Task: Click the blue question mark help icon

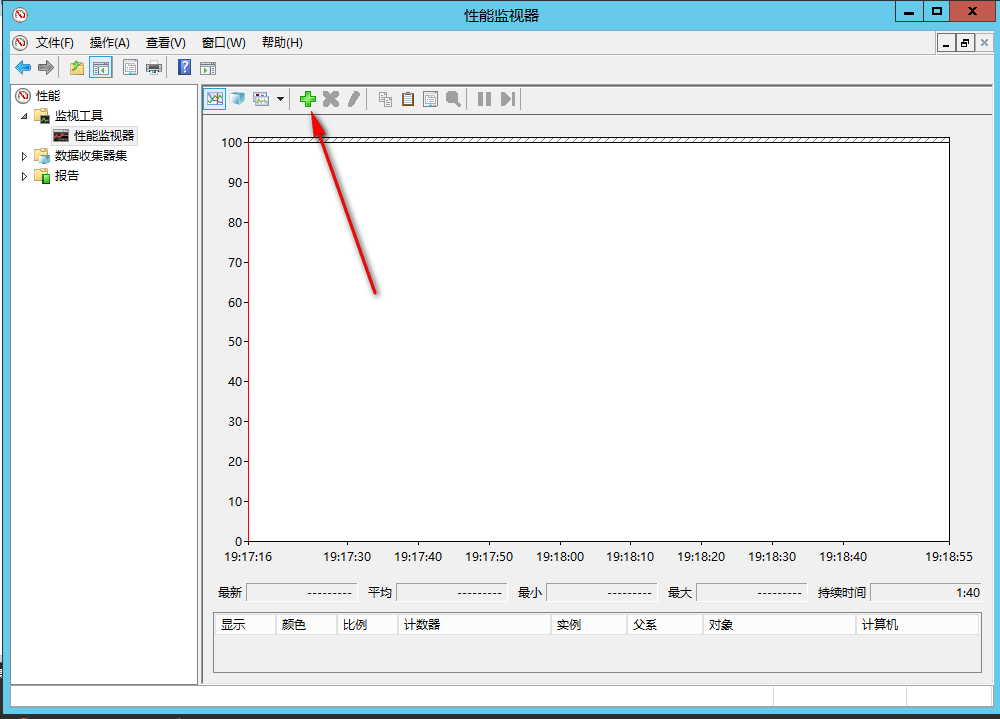Action: click(184, 68)
